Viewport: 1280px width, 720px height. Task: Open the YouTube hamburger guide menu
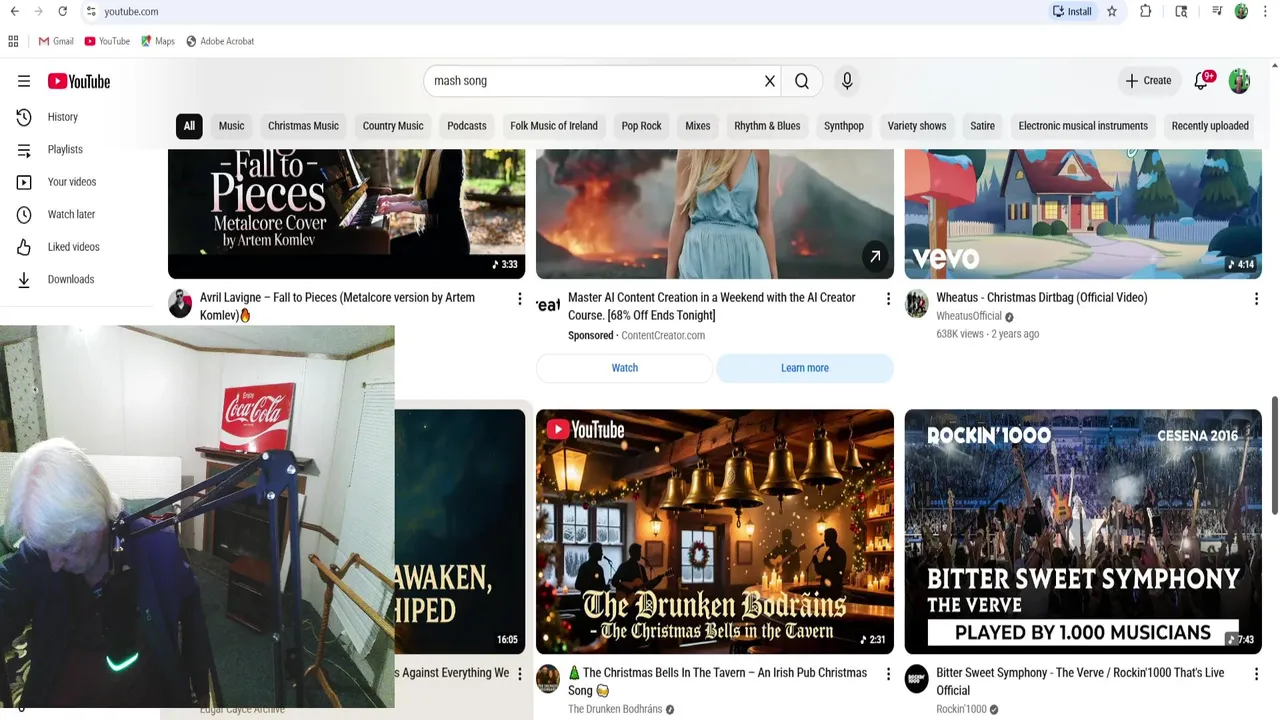point(24,81)
